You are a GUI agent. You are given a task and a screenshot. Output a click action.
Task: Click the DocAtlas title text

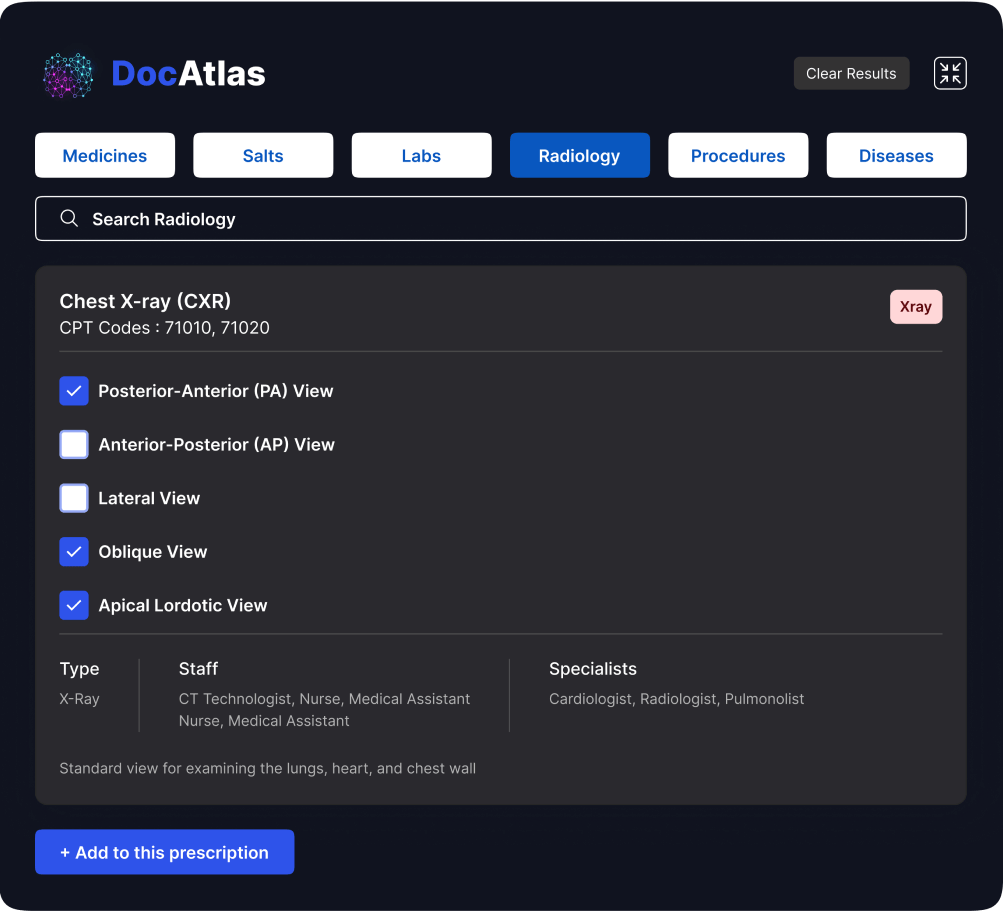pos(188,74)
